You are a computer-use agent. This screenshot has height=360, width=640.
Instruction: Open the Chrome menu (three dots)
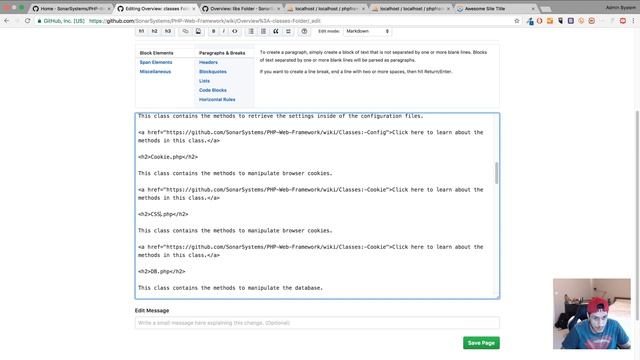point(633,21)
